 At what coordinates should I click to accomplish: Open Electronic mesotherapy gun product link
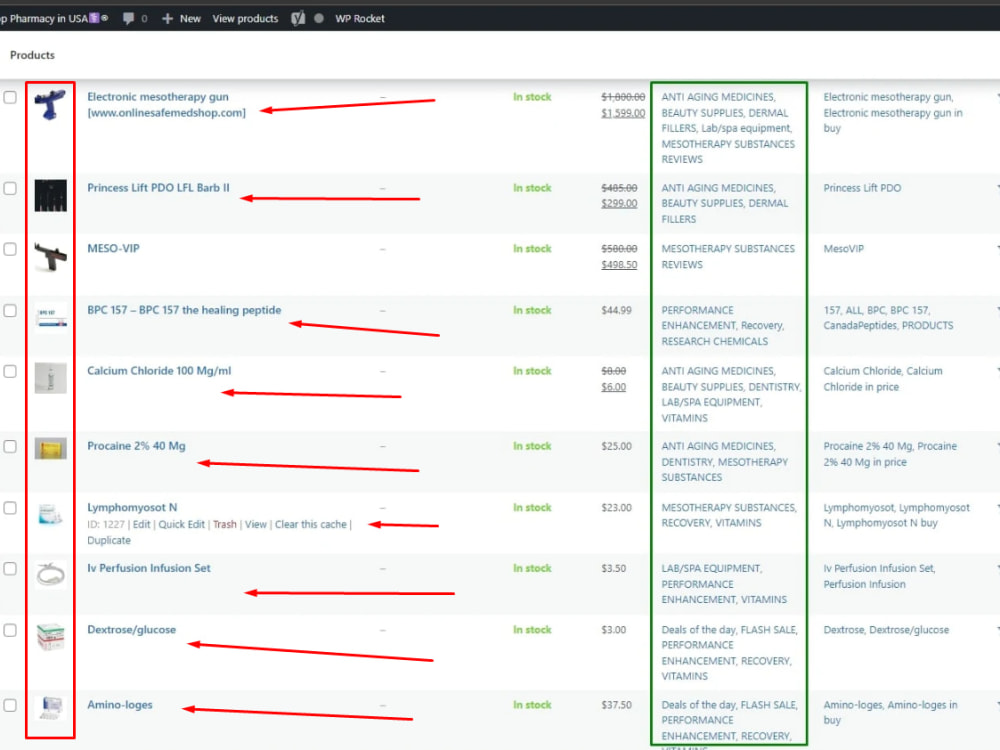click(x=166, y=105)
